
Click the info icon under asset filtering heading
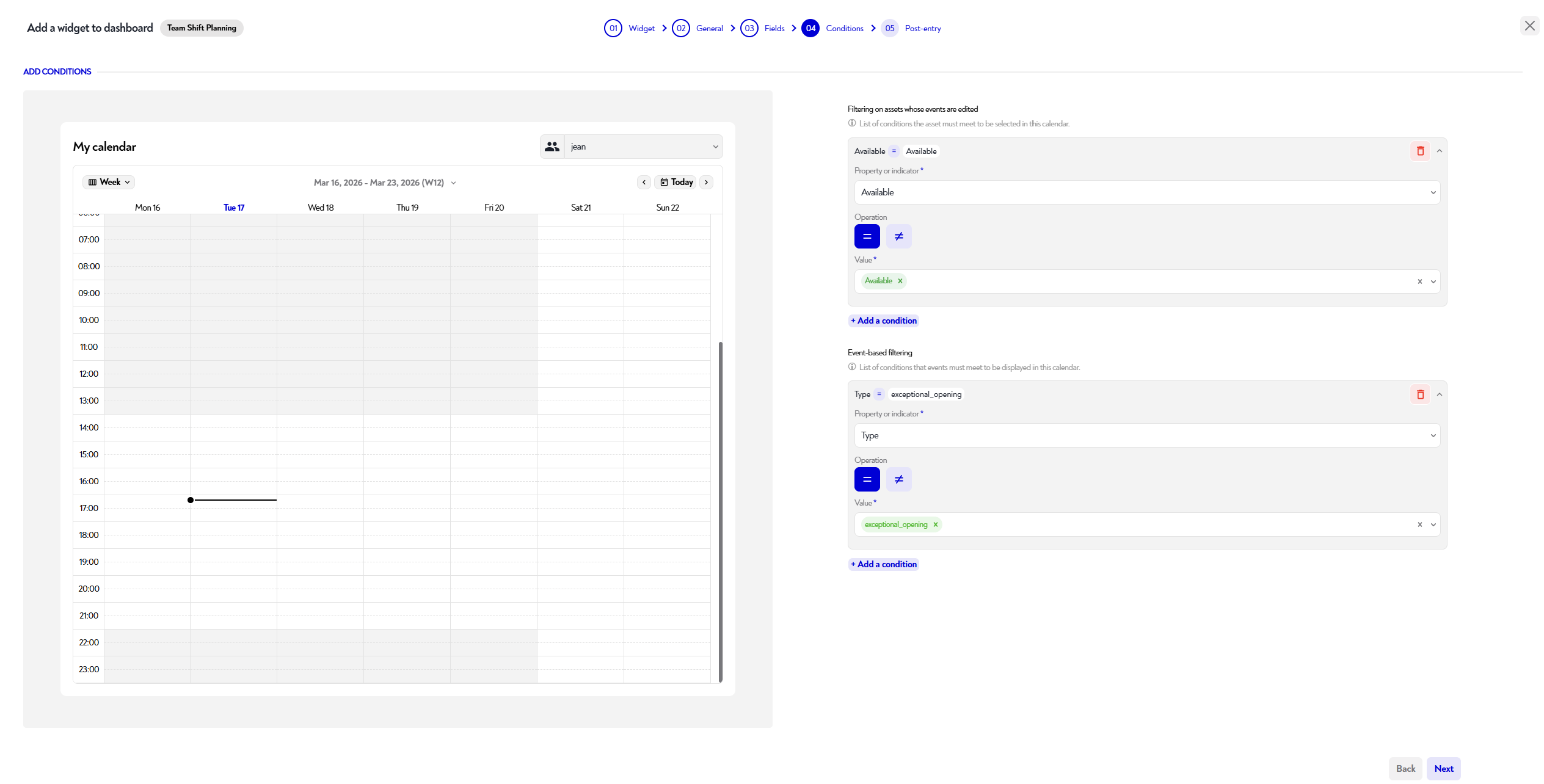[x=851, y=123]
